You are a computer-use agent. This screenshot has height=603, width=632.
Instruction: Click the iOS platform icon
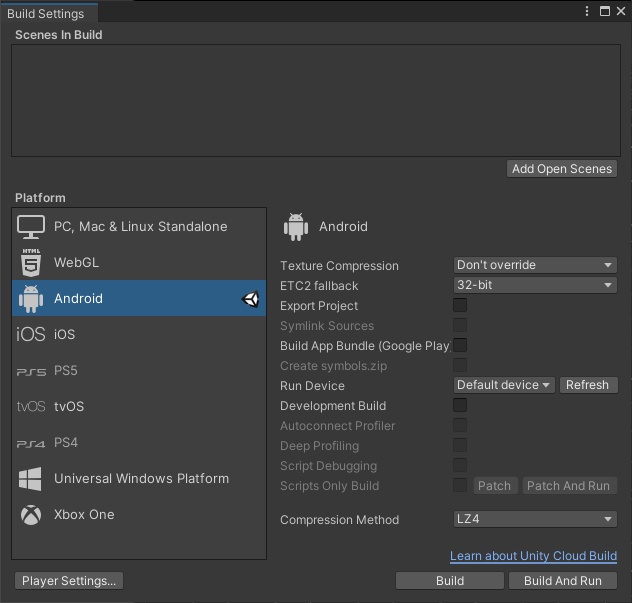[31, 334]
